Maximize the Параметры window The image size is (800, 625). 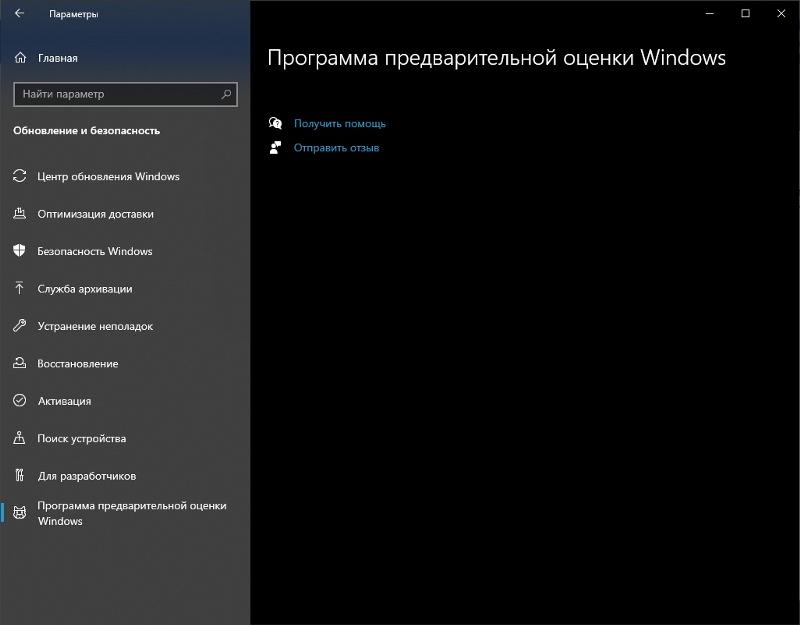click(x=745, y=13)
